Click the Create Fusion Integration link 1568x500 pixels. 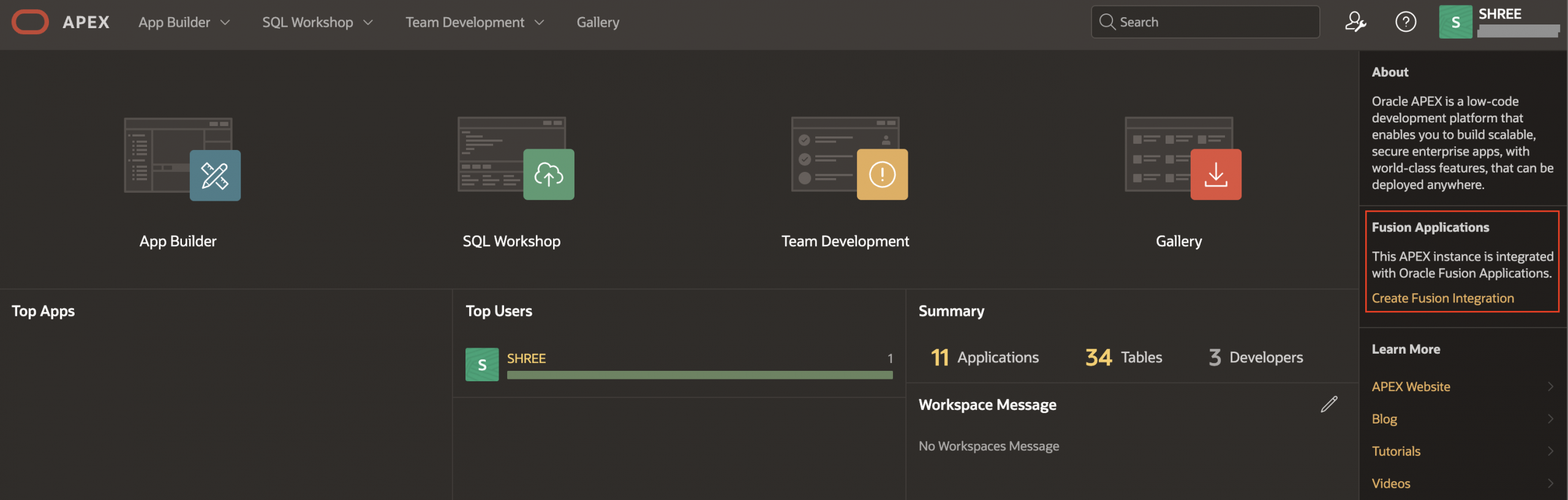[1442, 298]
